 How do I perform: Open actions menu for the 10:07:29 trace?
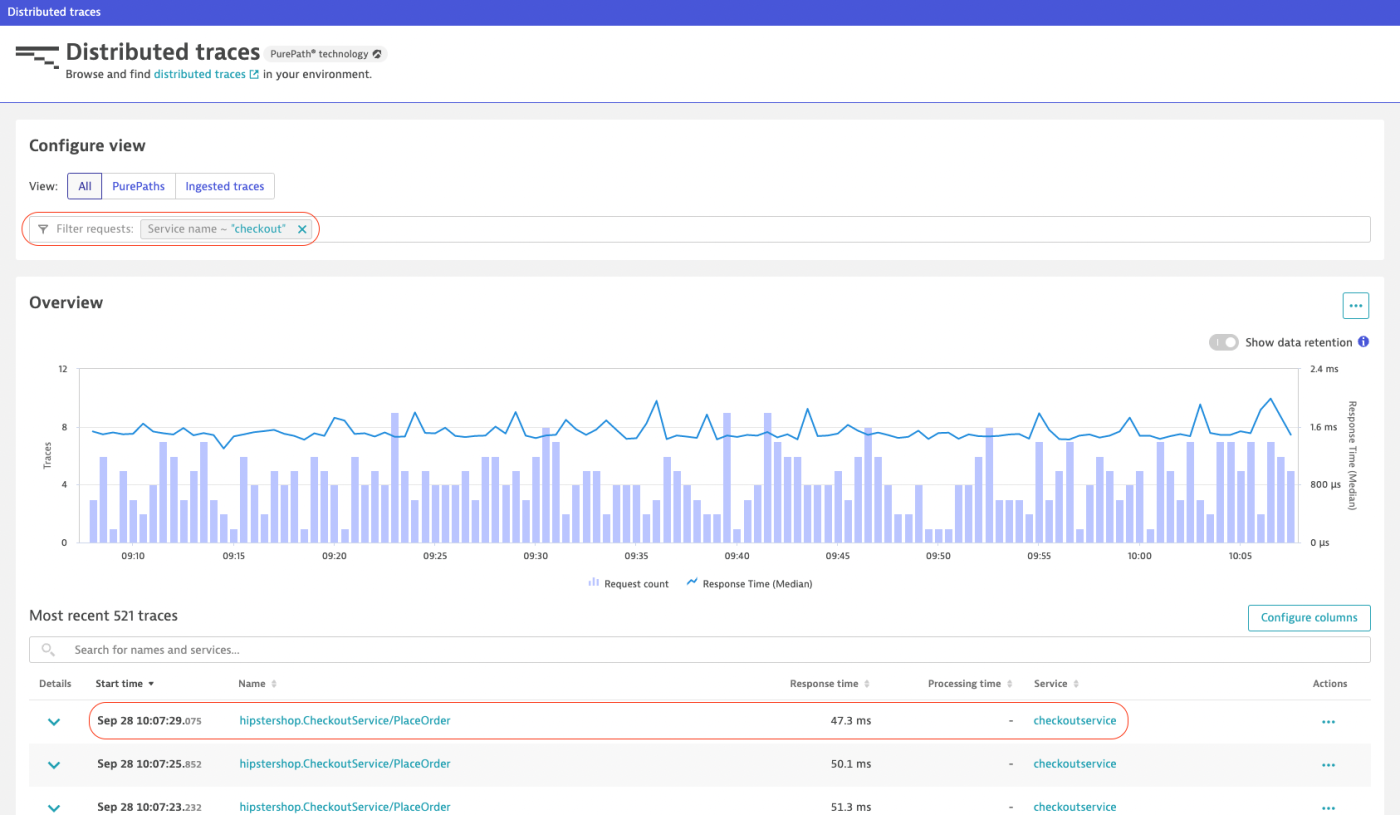(1328, 721)
